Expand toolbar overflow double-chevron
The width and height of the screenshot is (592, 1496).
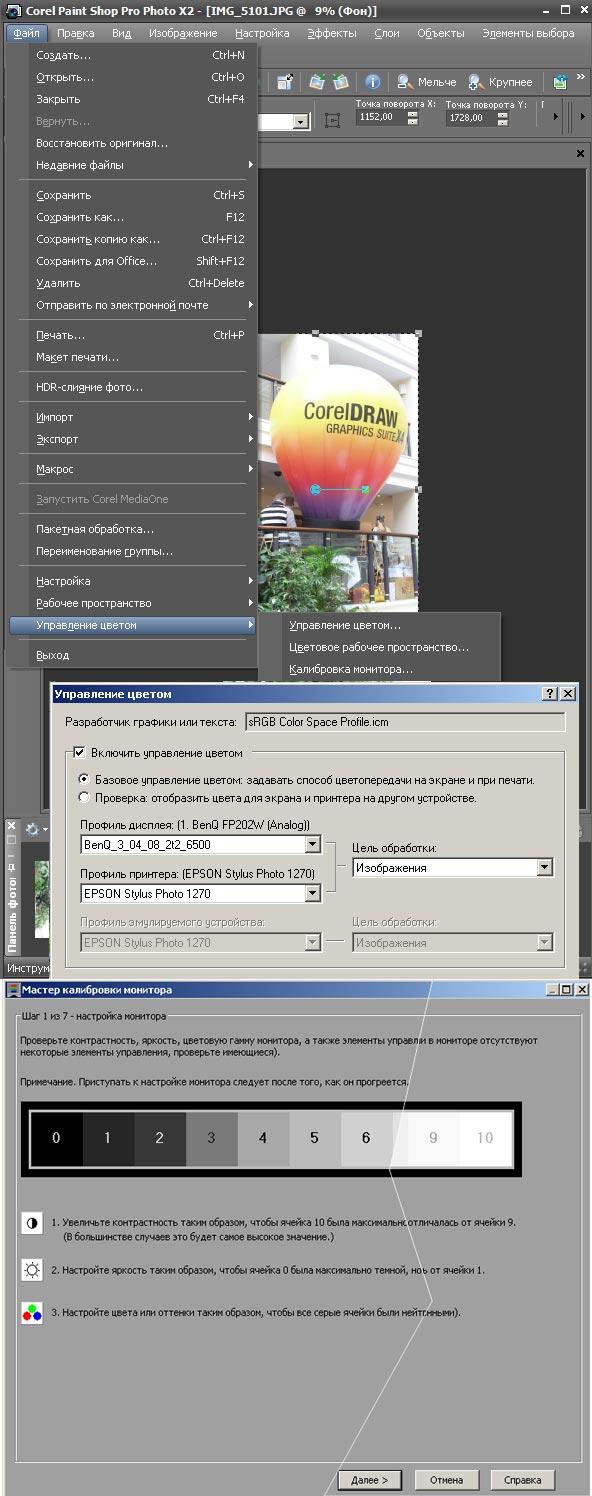click(x=580, y=76)
